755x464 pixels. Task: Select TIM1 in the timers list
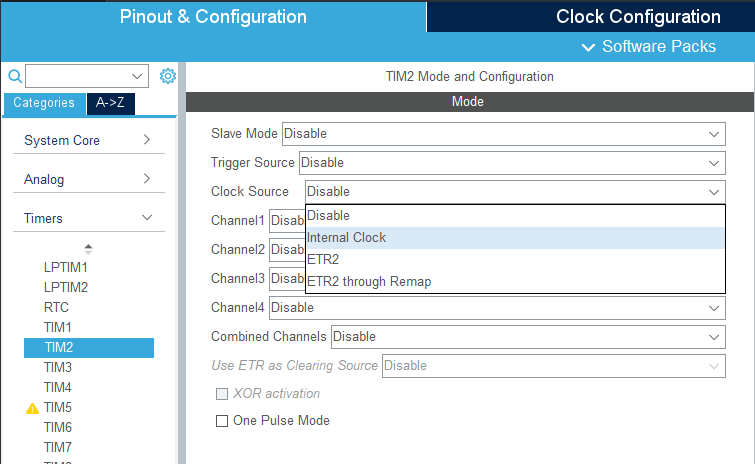[57, 327]
